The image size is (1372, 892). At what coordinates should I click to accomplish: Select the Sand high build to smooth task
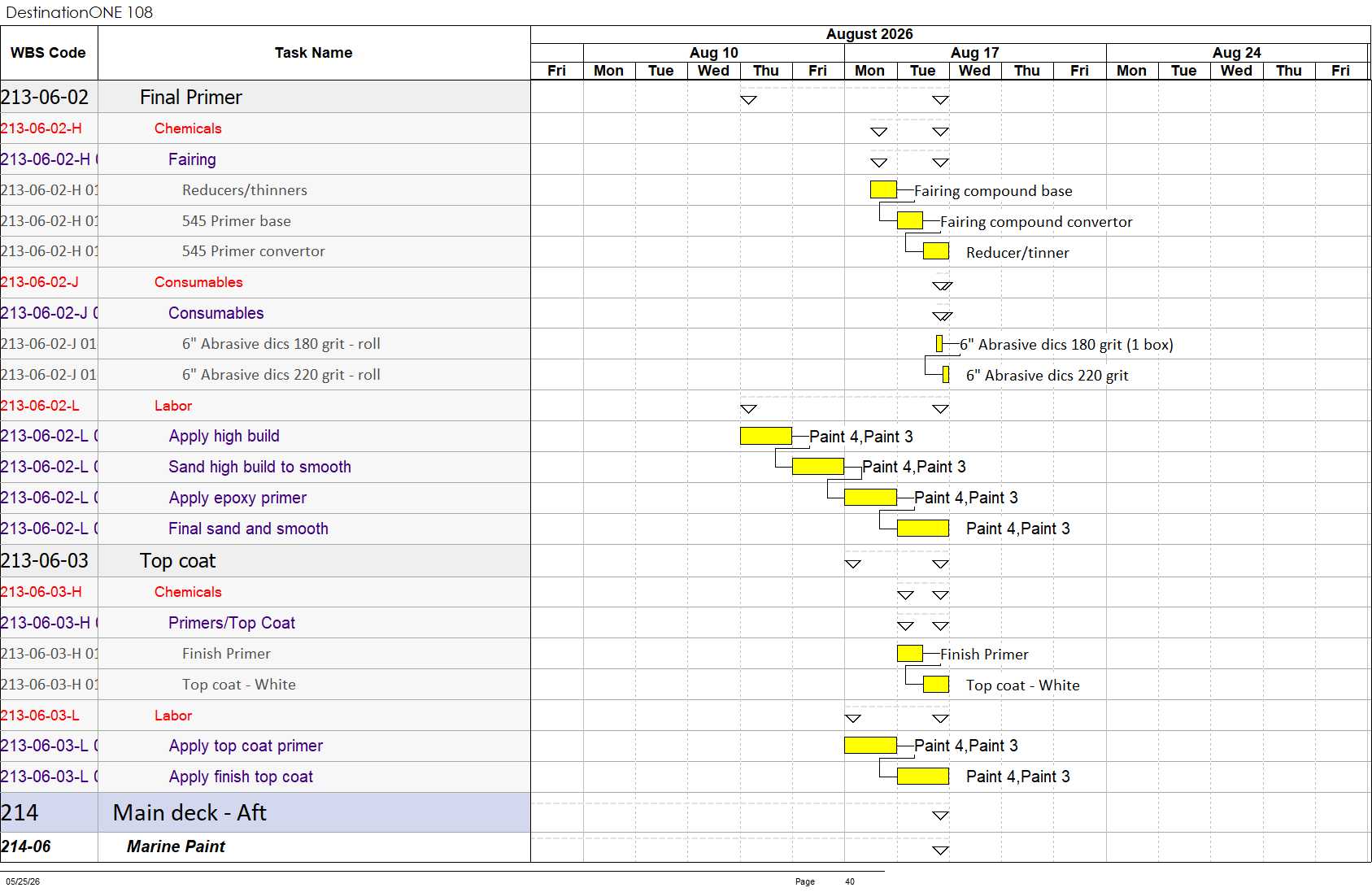(x=260, y=467)
